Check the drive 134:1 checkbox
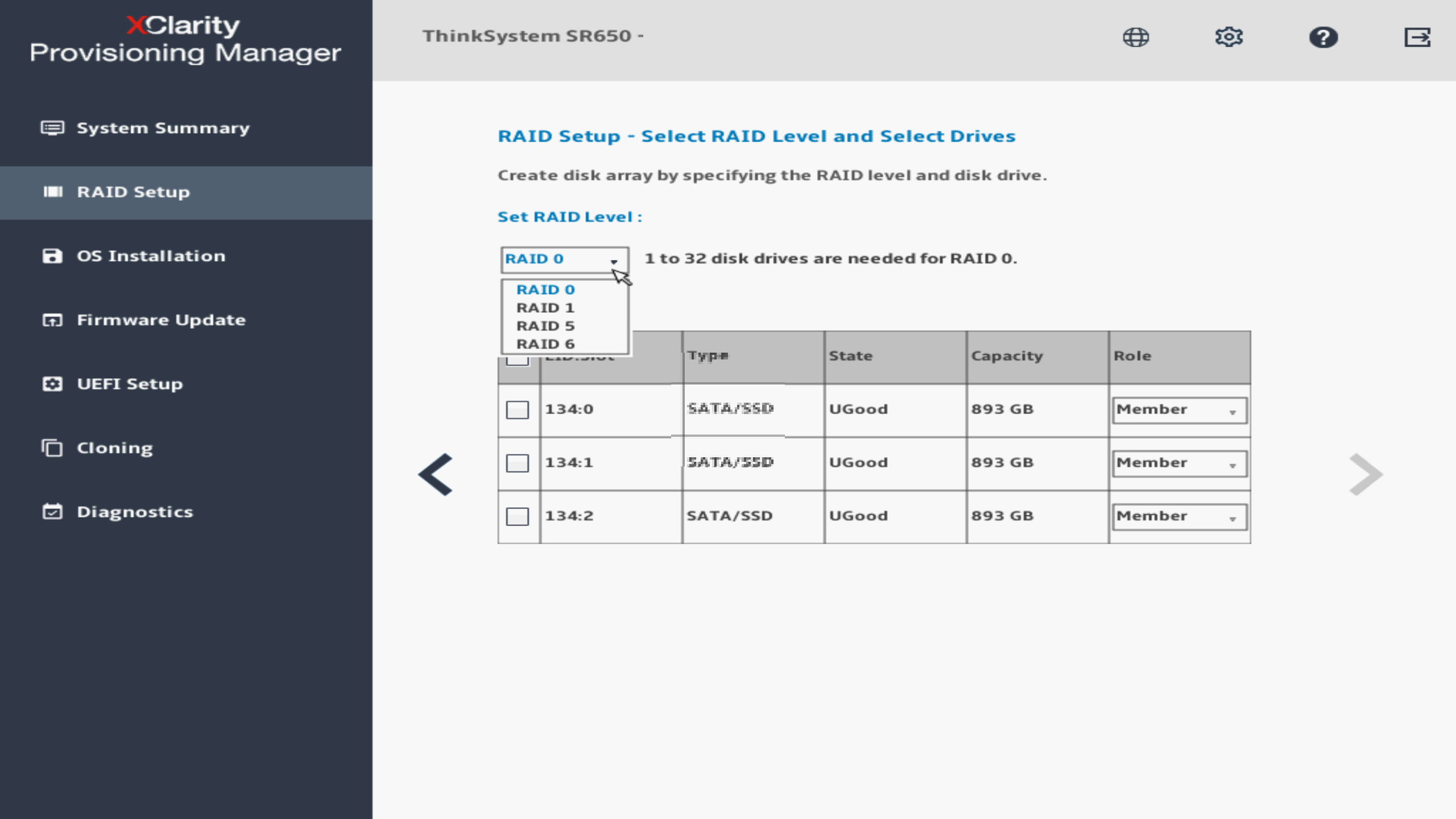The image size is (1456, 819). pyautogui.click(x=517, y=463)
